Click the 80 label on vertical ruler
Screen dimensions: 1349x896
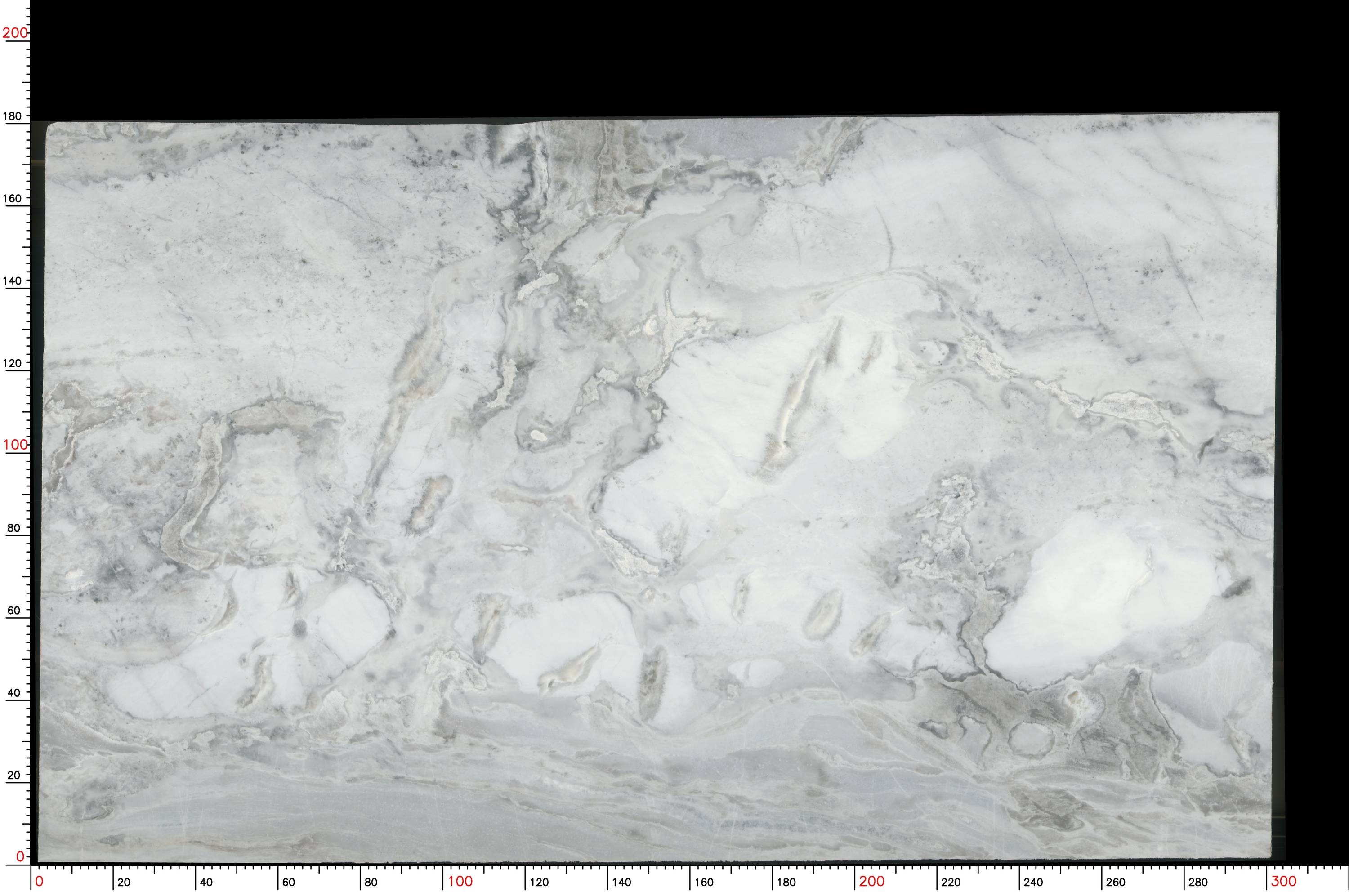point(13,528)
